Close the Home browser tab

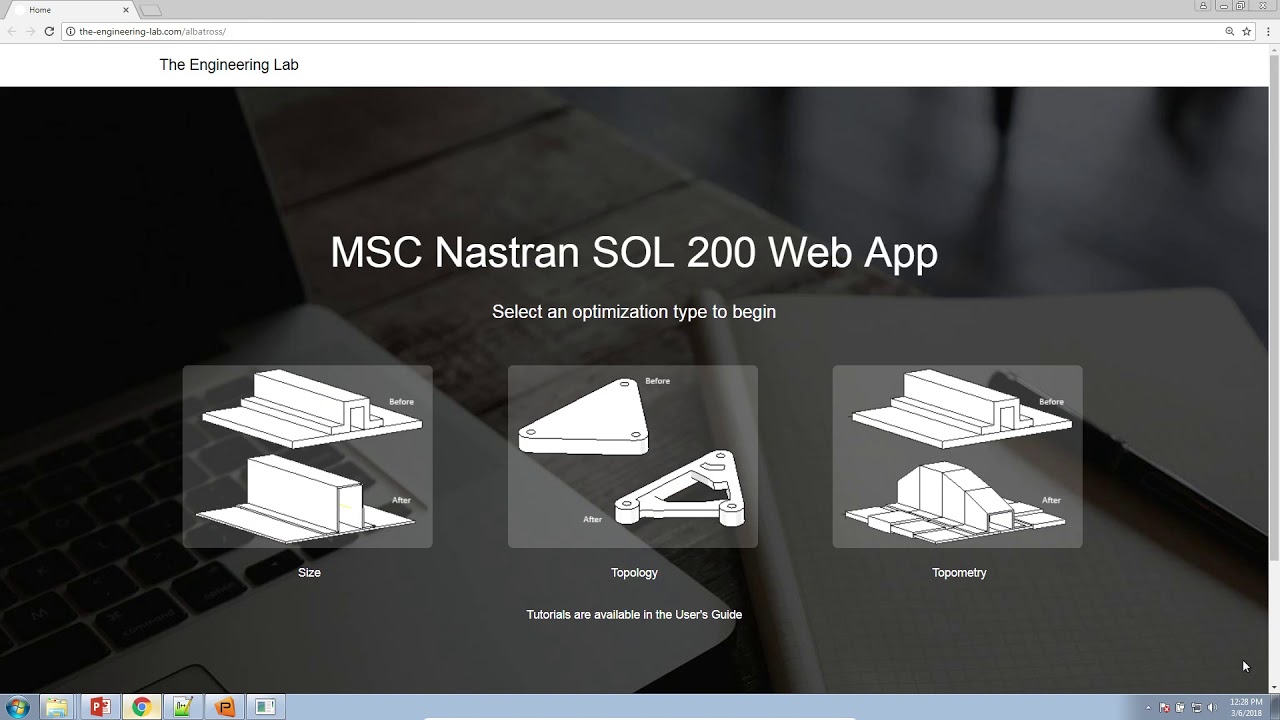coord(126,10)
